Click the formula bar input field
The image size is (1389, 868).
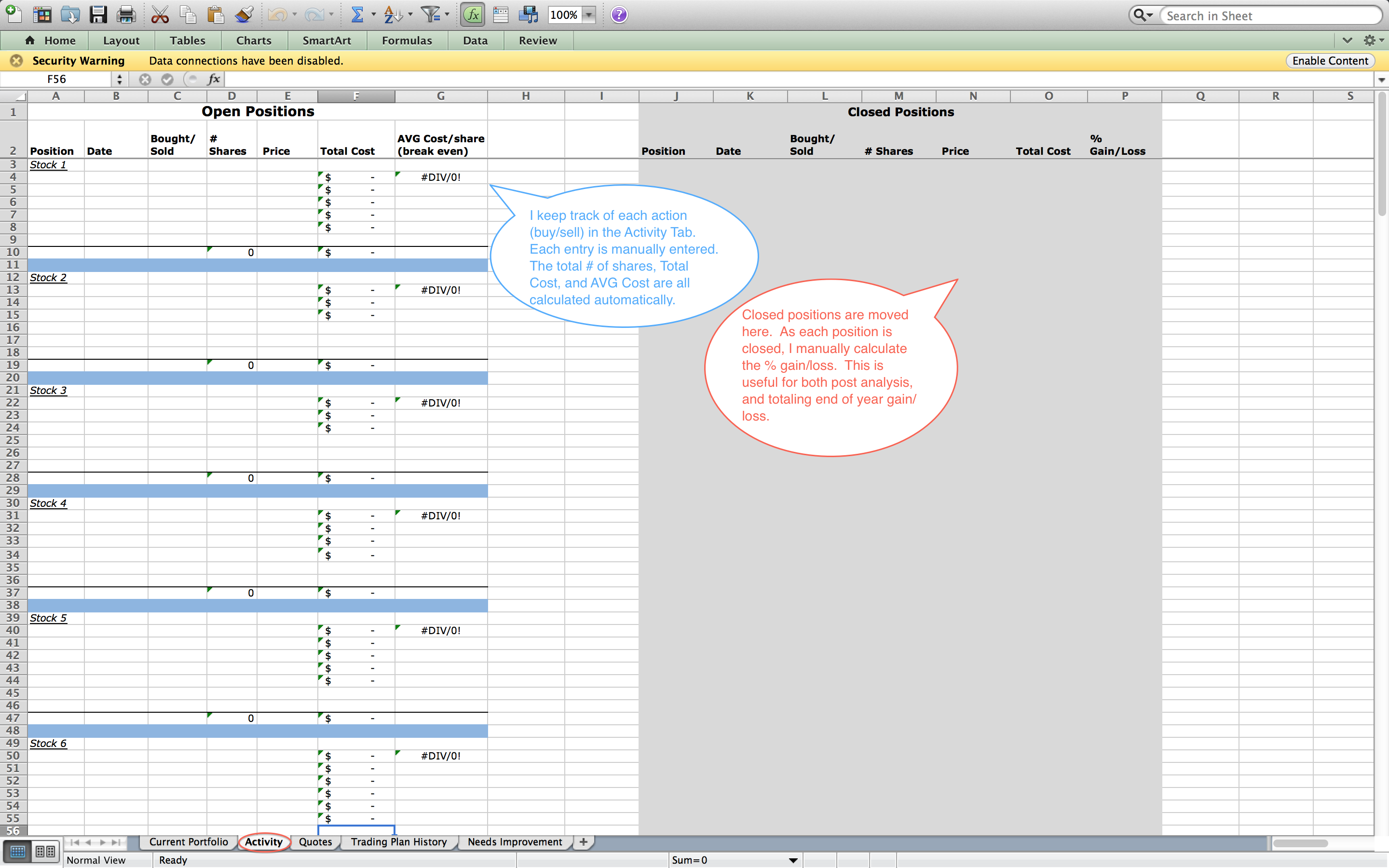tap(750, 80)
